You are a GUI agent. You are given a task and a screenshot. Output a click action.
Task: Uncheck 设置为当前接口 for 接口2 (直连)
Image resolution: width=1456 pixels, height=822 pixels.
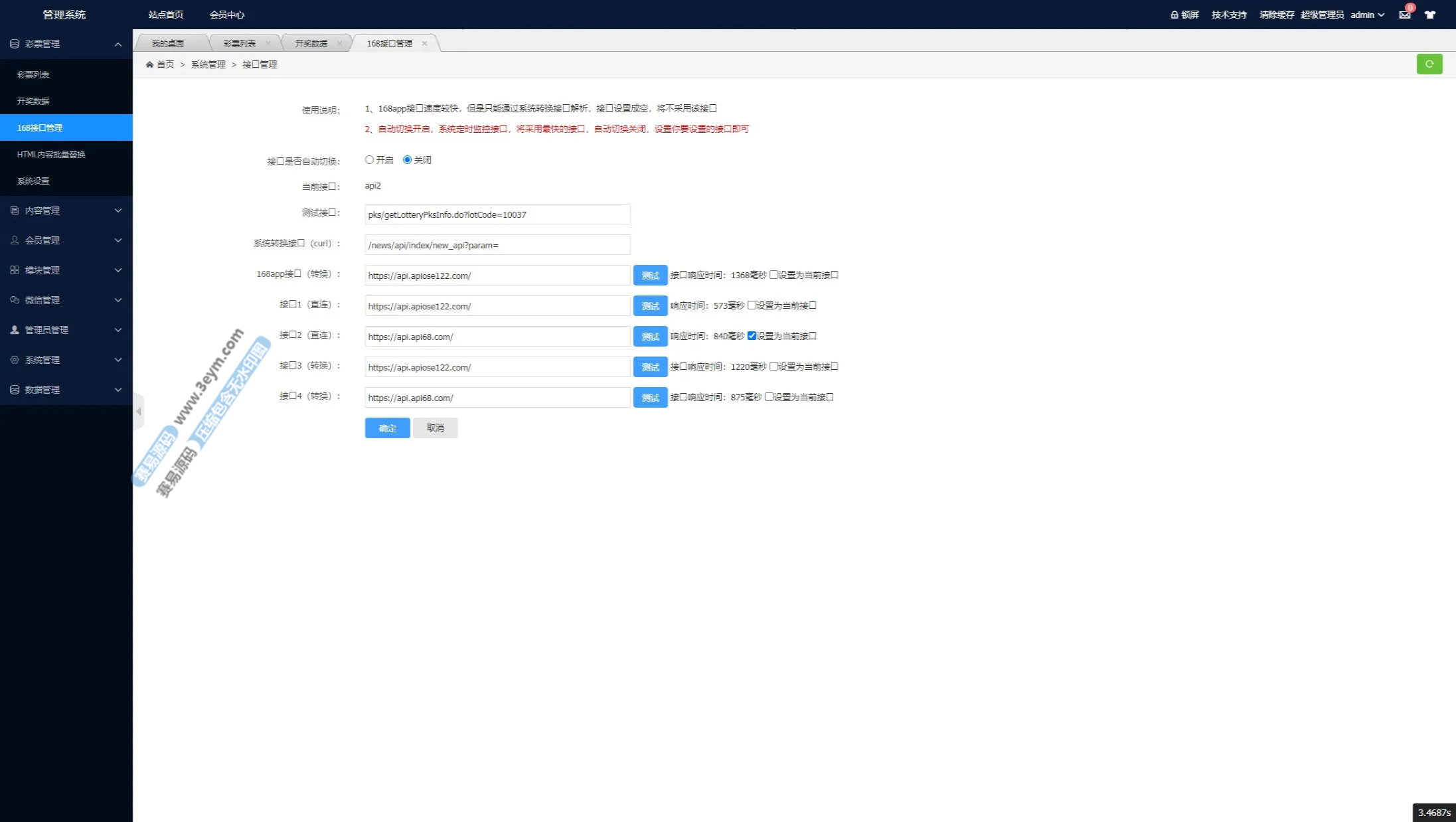click(752, 336)
